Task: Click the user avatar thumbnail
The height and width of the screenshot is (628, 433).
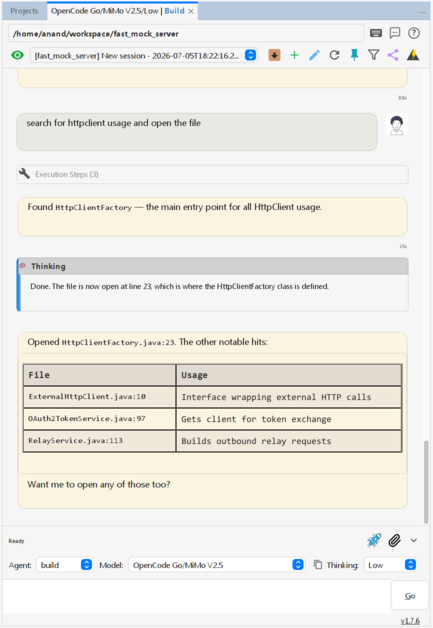Action: [397, 124]
